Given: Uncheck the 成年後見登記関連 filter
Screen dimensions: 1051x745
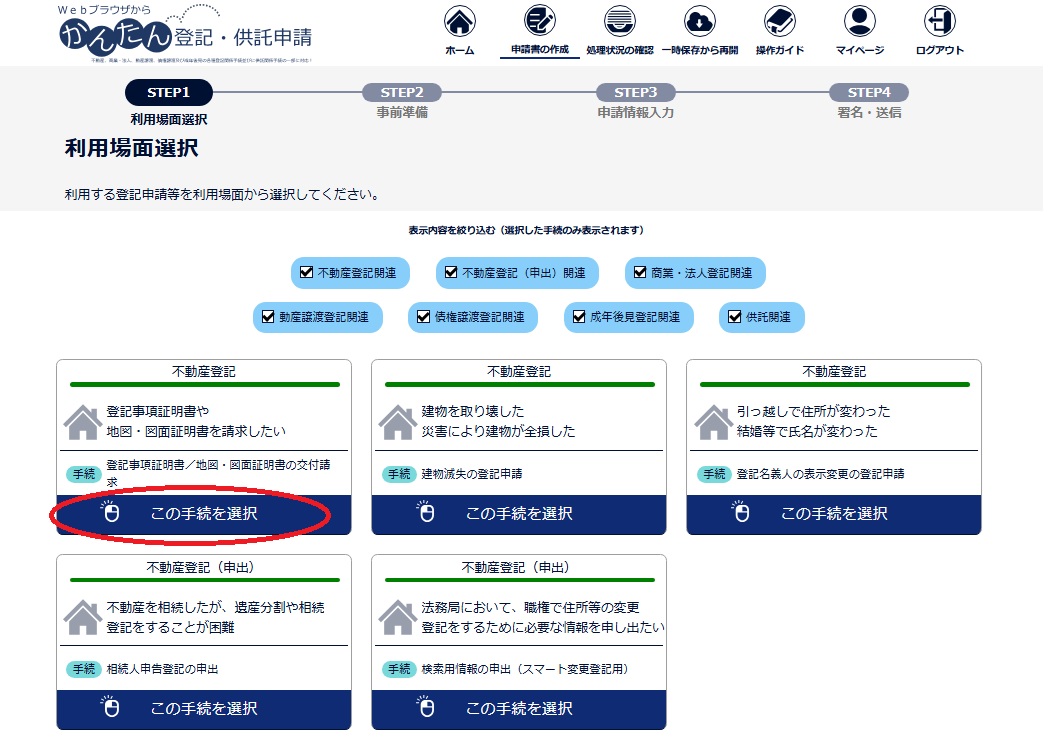Looking at the screenshot, I should [x=578, y=317].
